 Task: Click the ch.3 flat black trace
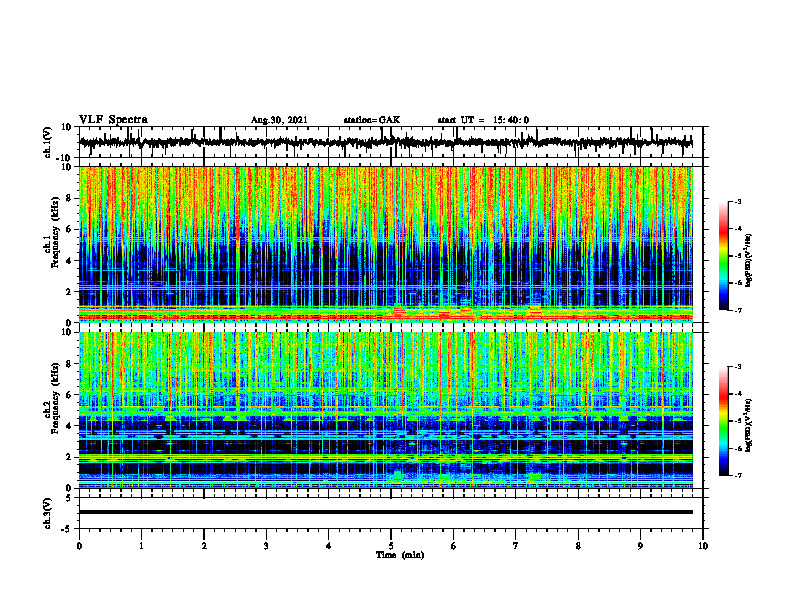(385, 512)
